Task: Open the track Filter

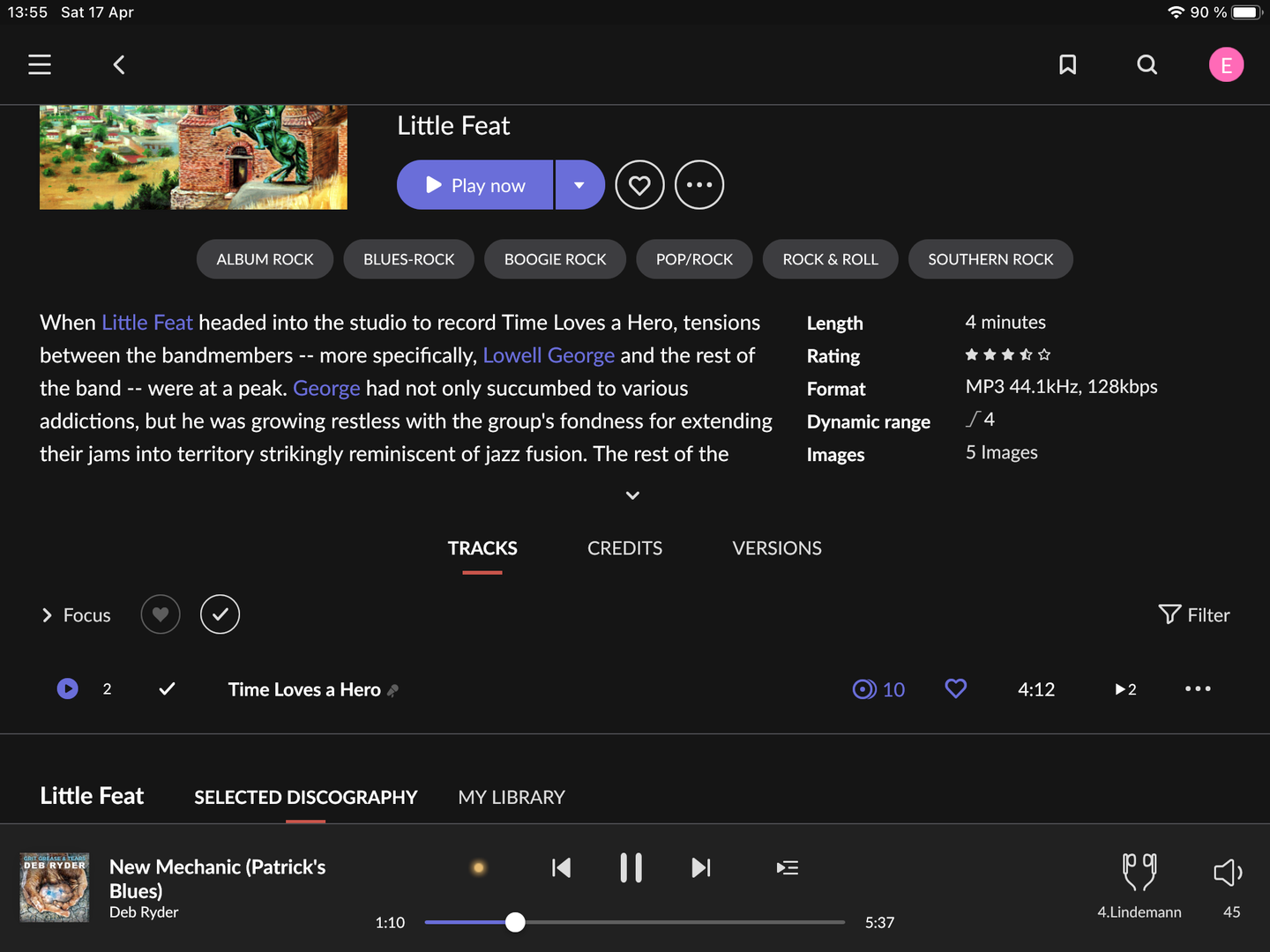Action: point(1194,615)
